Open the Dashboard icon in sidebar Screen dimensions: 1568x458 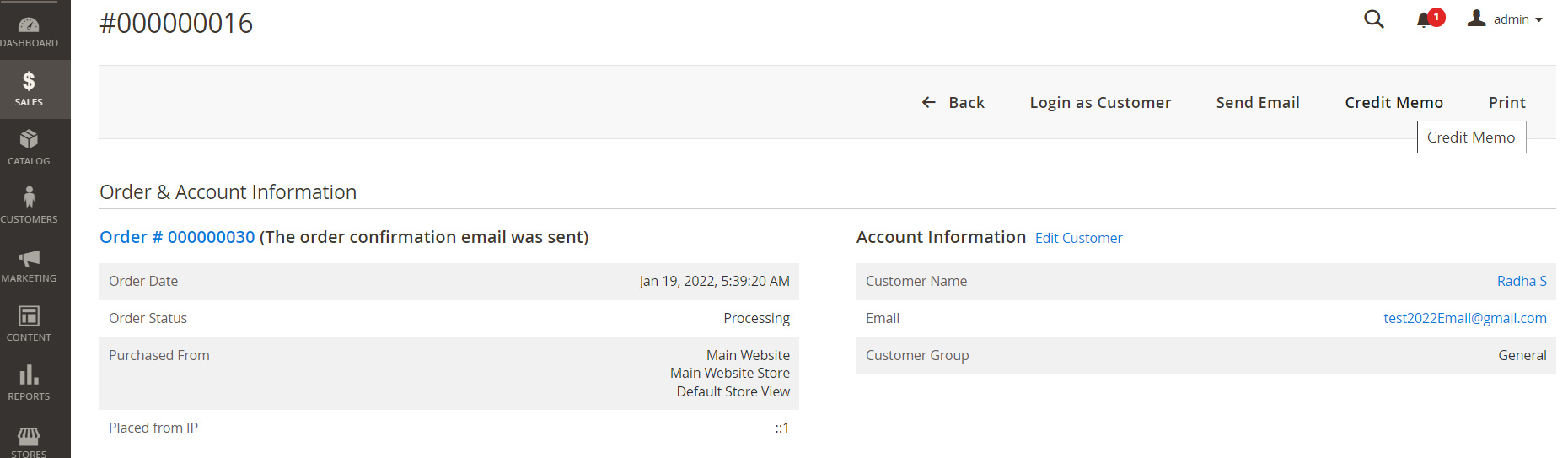pos(29,26)
